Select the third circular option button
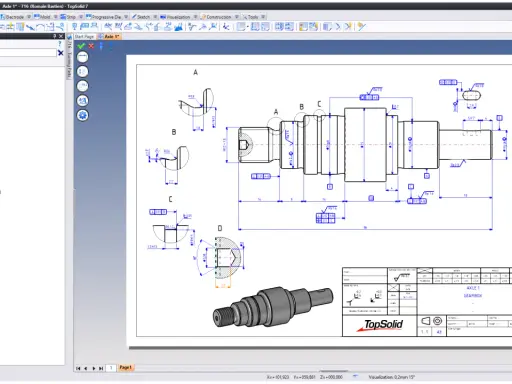512x384 pixels. [x=83, y=86]
